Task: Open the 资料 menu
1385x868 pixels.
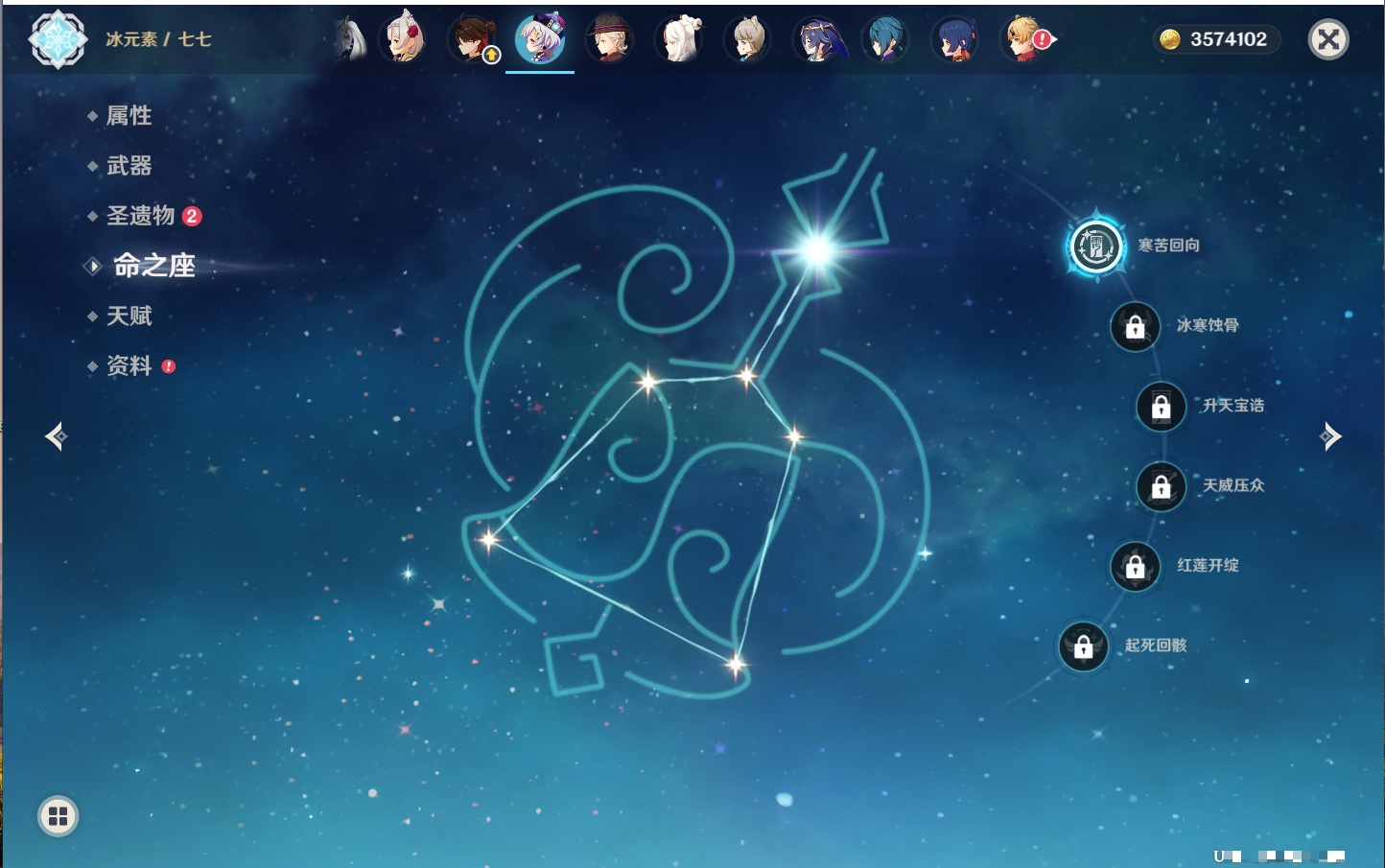Action: click(x=129, y=365)
